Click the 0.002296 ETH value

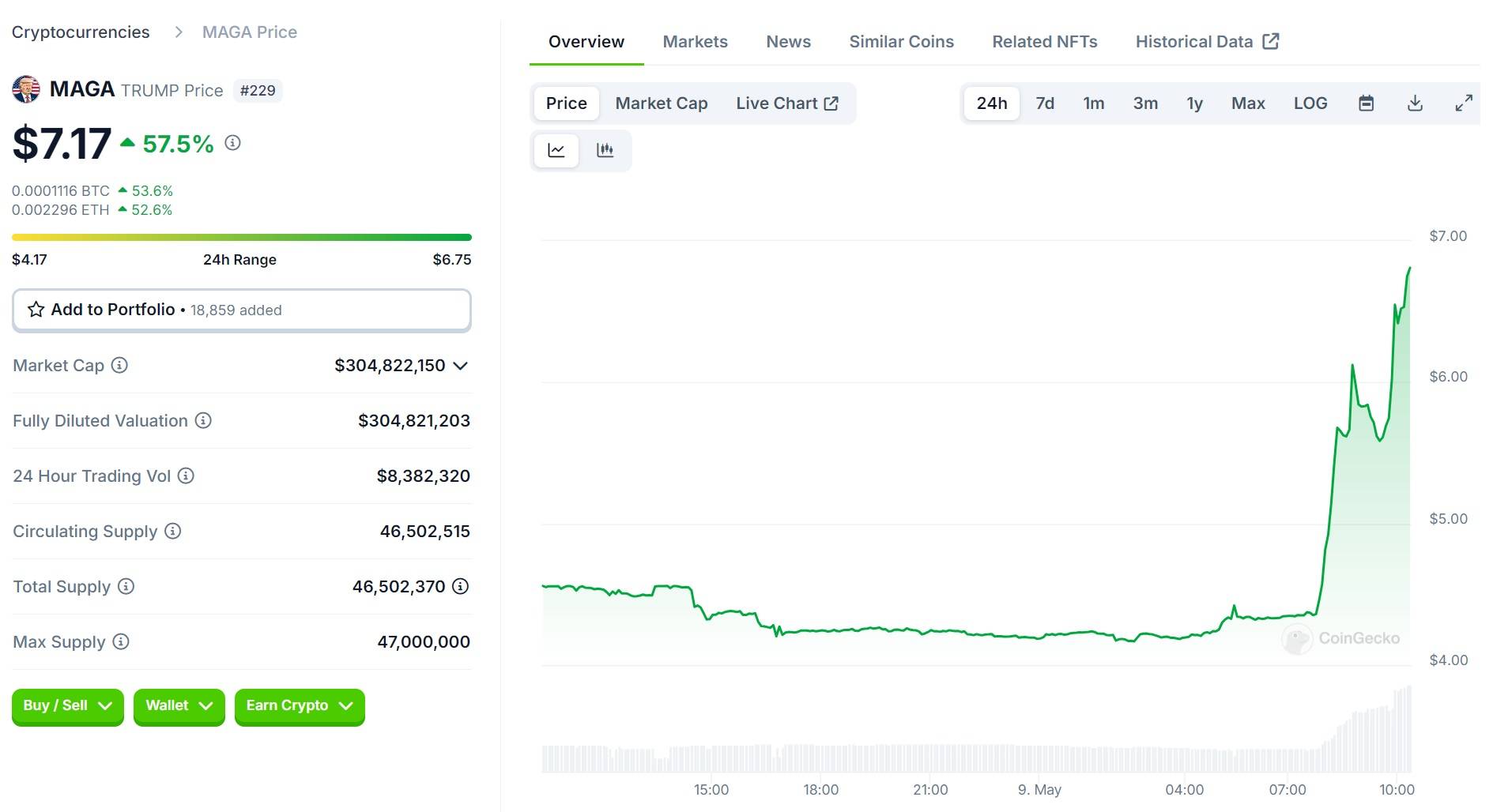coord(61,210)
